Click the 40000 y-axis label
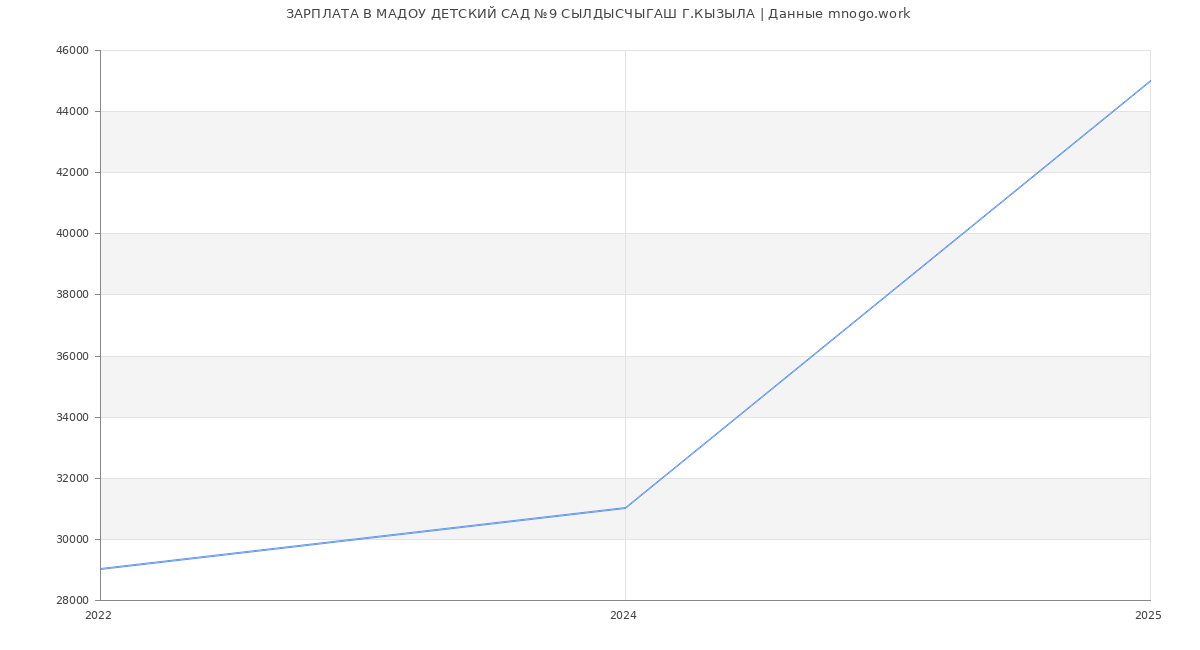 click(73, 234)
